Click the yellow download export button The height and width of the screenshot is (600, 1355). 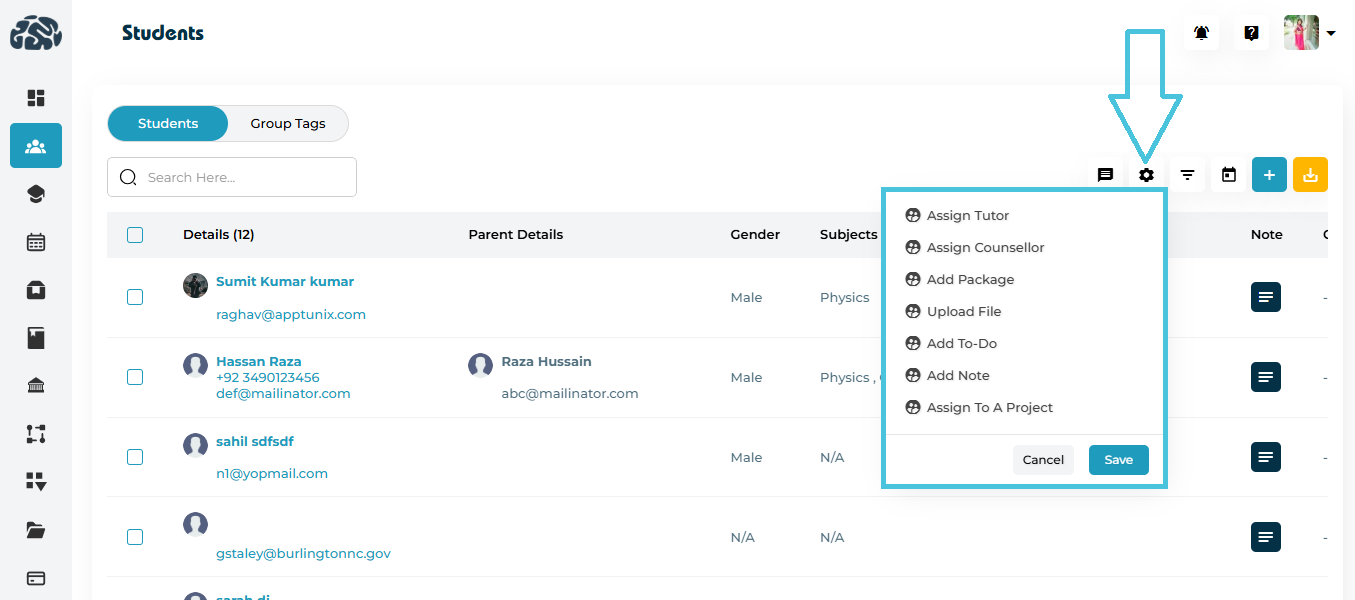coord(1310,175)
